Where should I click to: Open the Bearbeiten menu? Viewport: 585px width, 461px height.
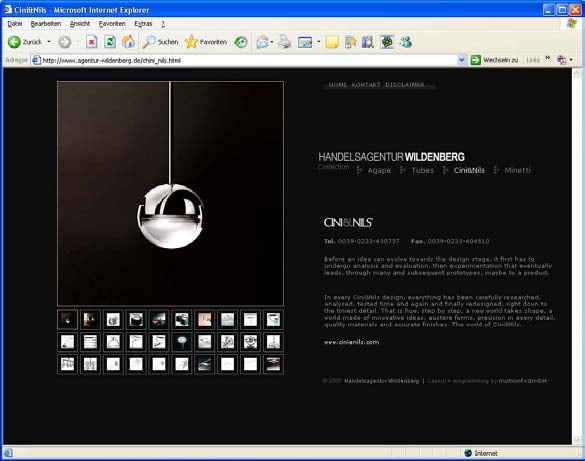click(x=46, y=24)
